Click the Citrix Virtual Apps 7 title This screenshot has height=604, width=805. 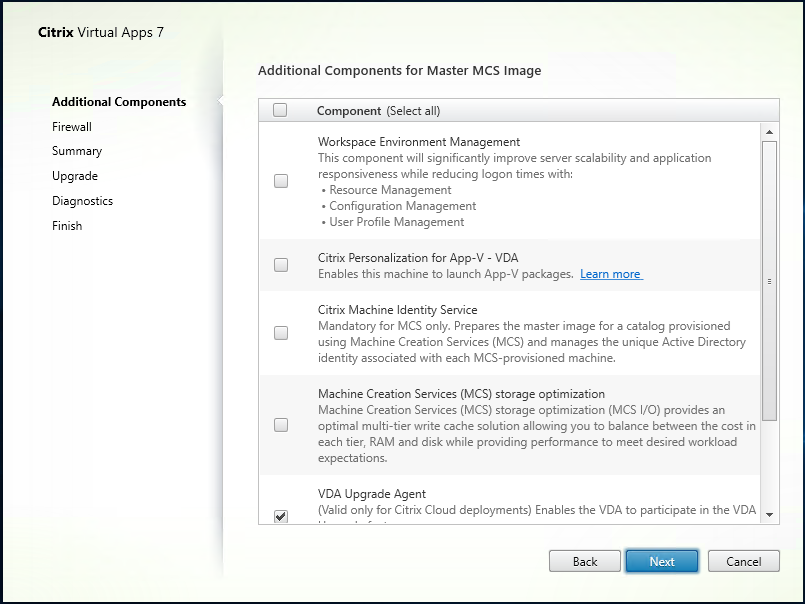tap(101, 32)
